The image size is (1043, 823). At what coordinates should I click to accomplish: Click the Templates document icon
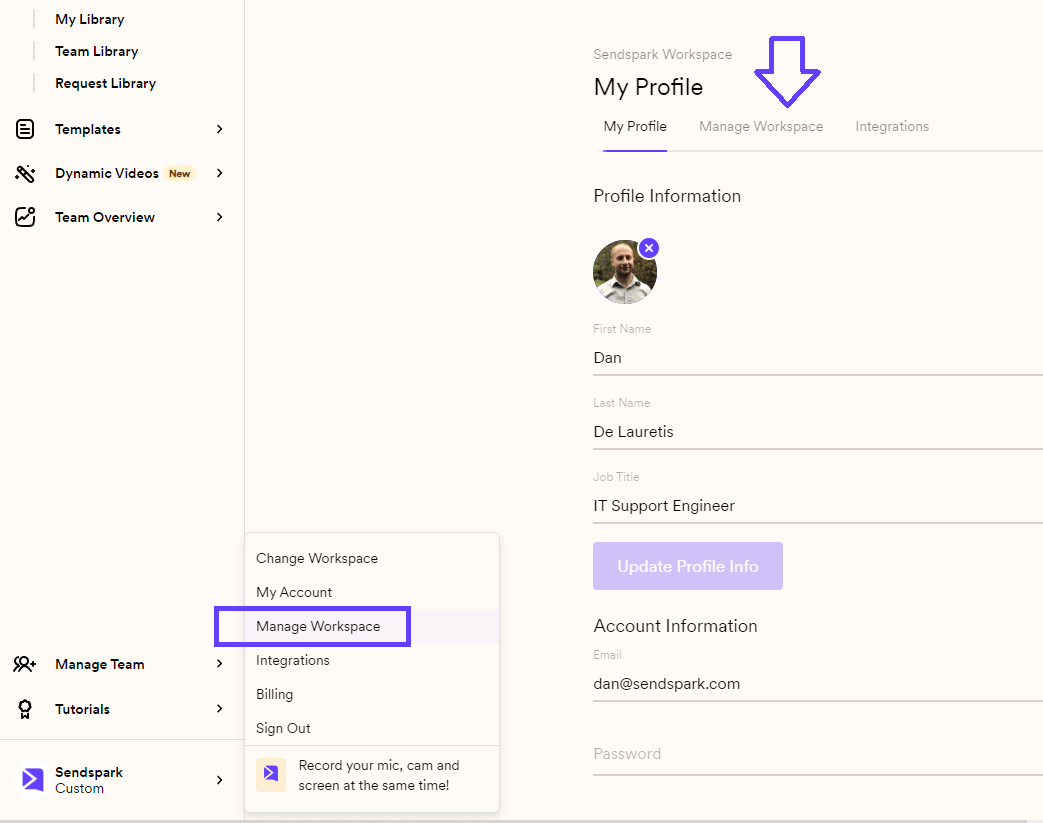(x=25, y=129)
